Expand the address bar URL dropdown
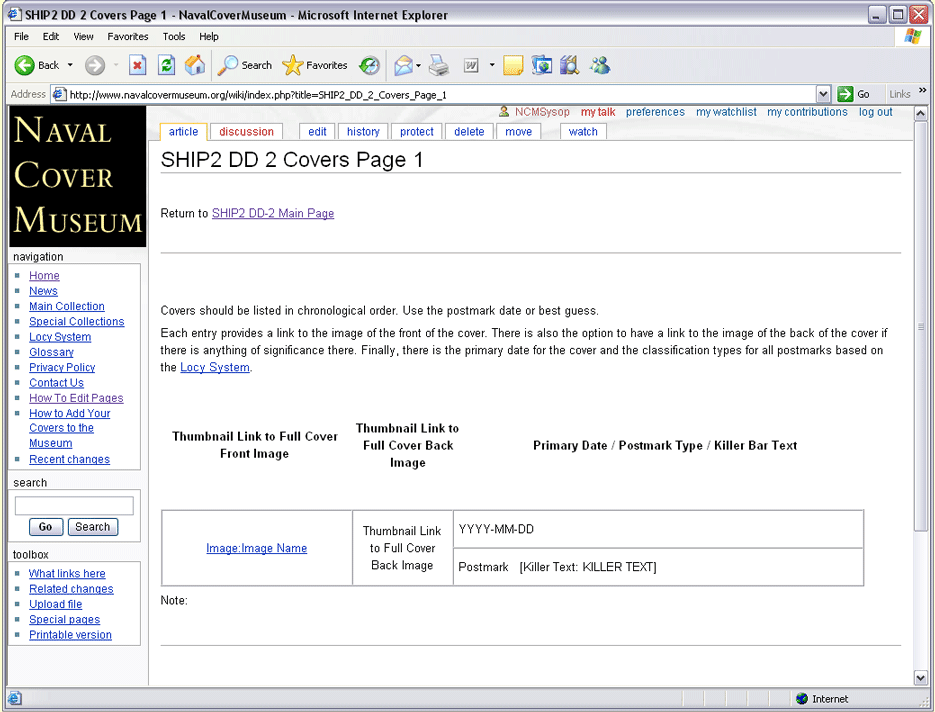 tap(823, 94)
